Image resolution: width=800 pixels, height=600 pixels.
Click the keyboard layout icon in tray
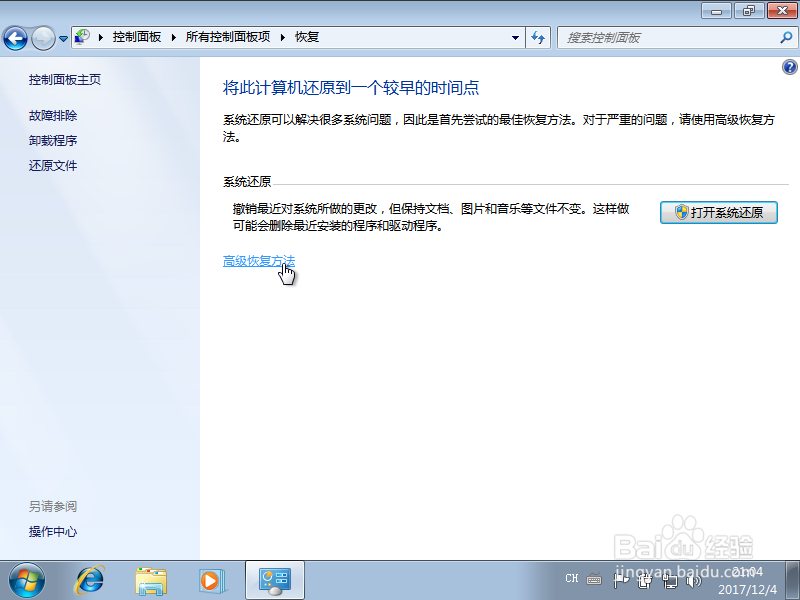pos(595,580)
